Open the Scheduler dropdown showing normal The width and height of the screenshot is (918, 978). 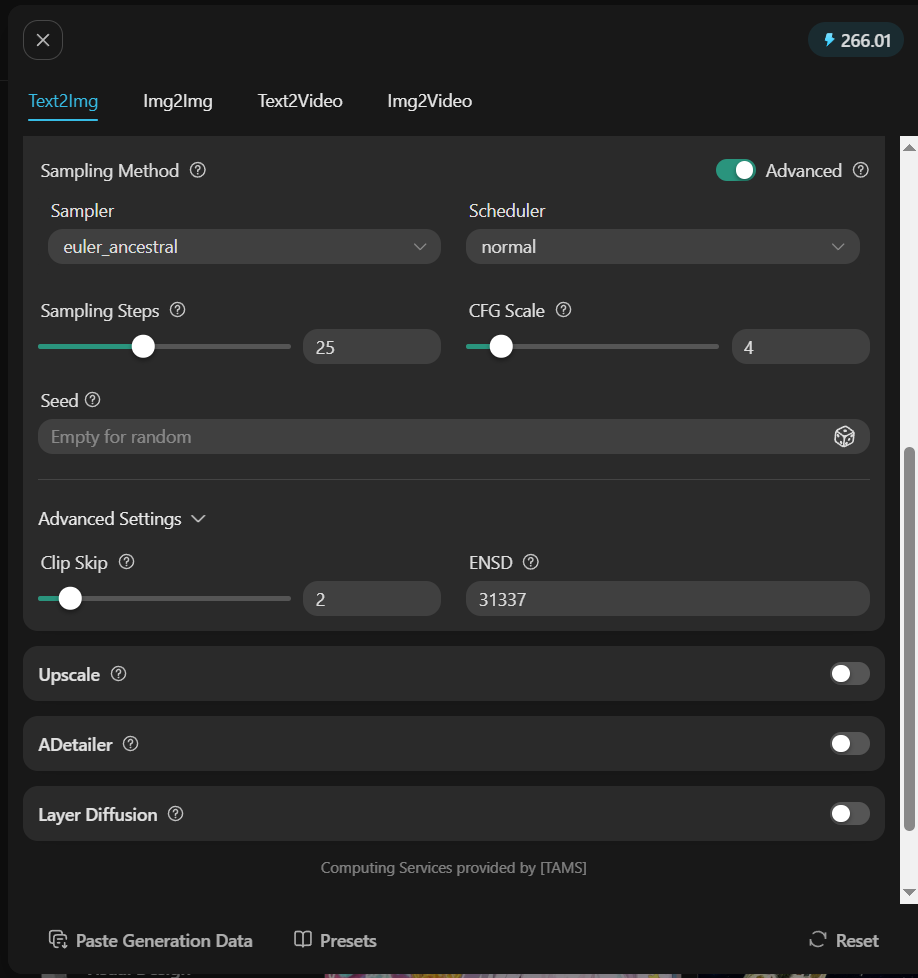click(663, 246)
